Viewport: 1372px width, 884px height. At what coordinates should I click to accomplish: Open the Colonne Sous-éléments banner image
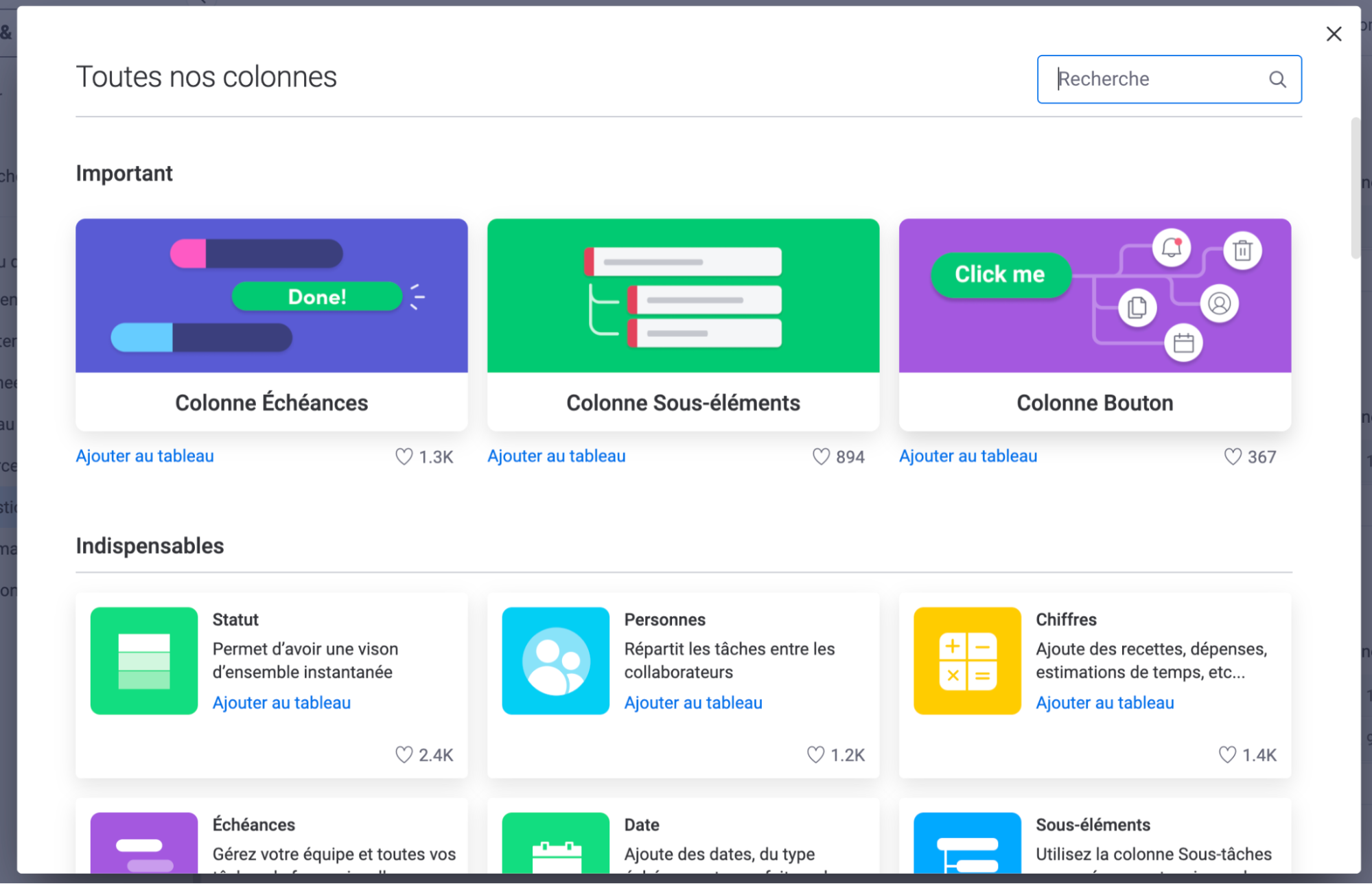click(x=683, y=296)
